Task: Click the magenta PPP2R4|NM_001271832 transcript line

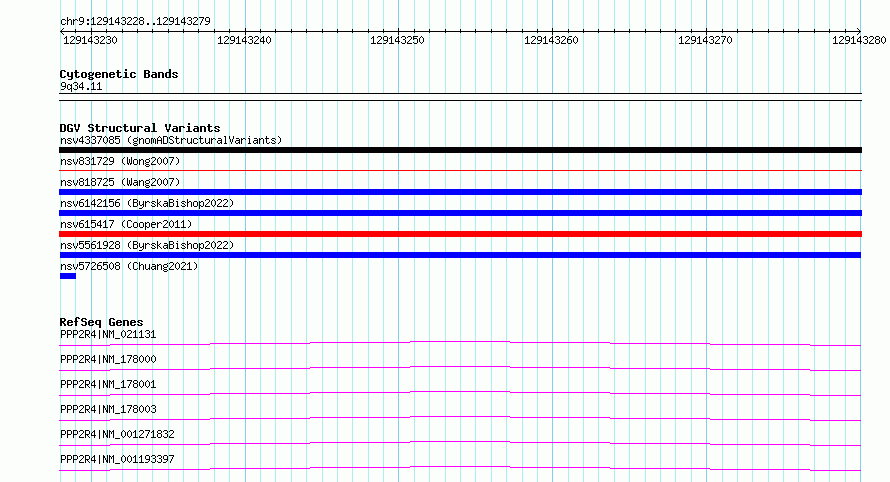Action: pos(460,443)
